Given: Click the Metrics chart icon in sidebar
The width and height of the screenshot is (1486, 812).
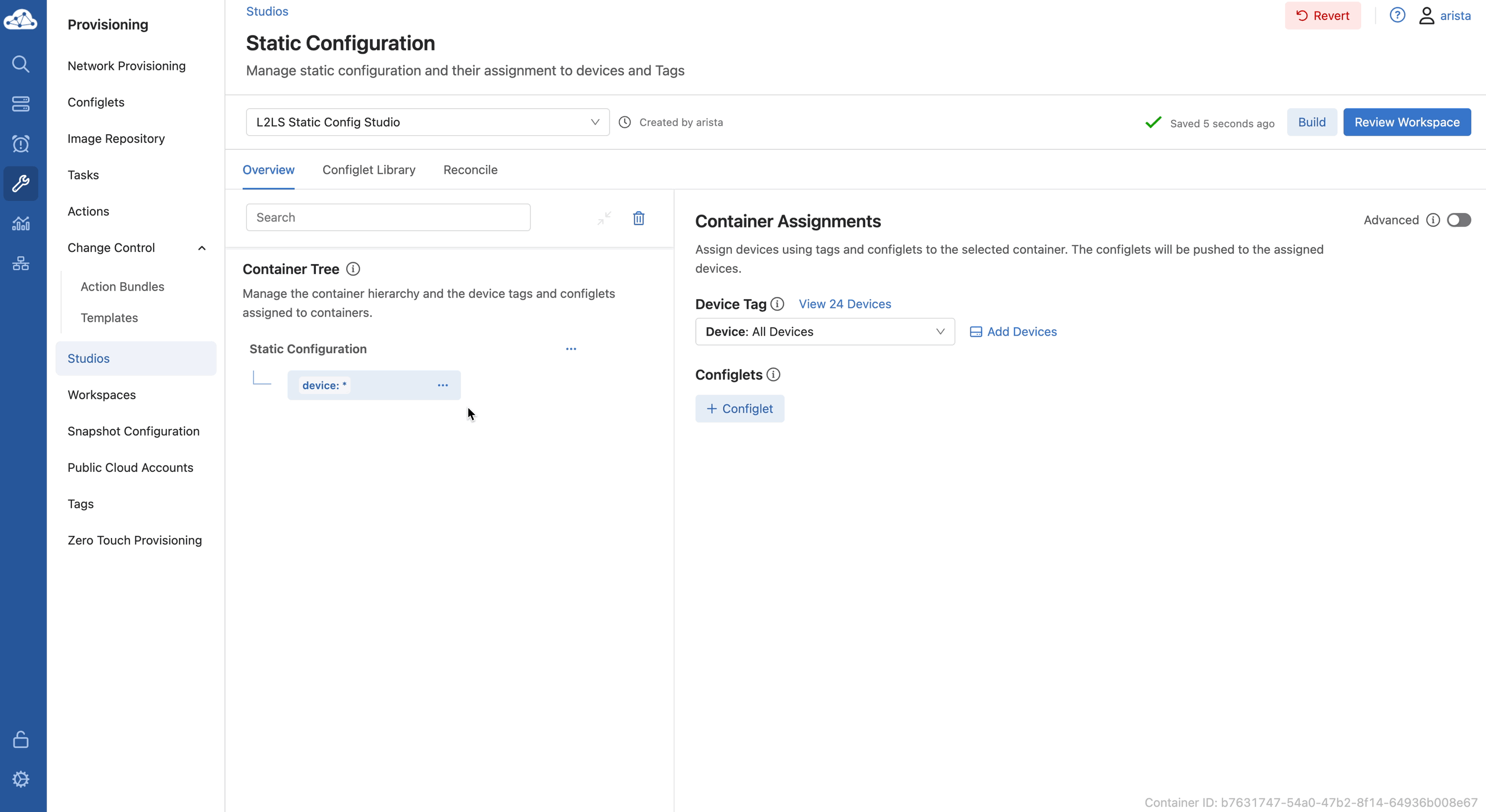Looking at the screenshot, I should 21,223.
